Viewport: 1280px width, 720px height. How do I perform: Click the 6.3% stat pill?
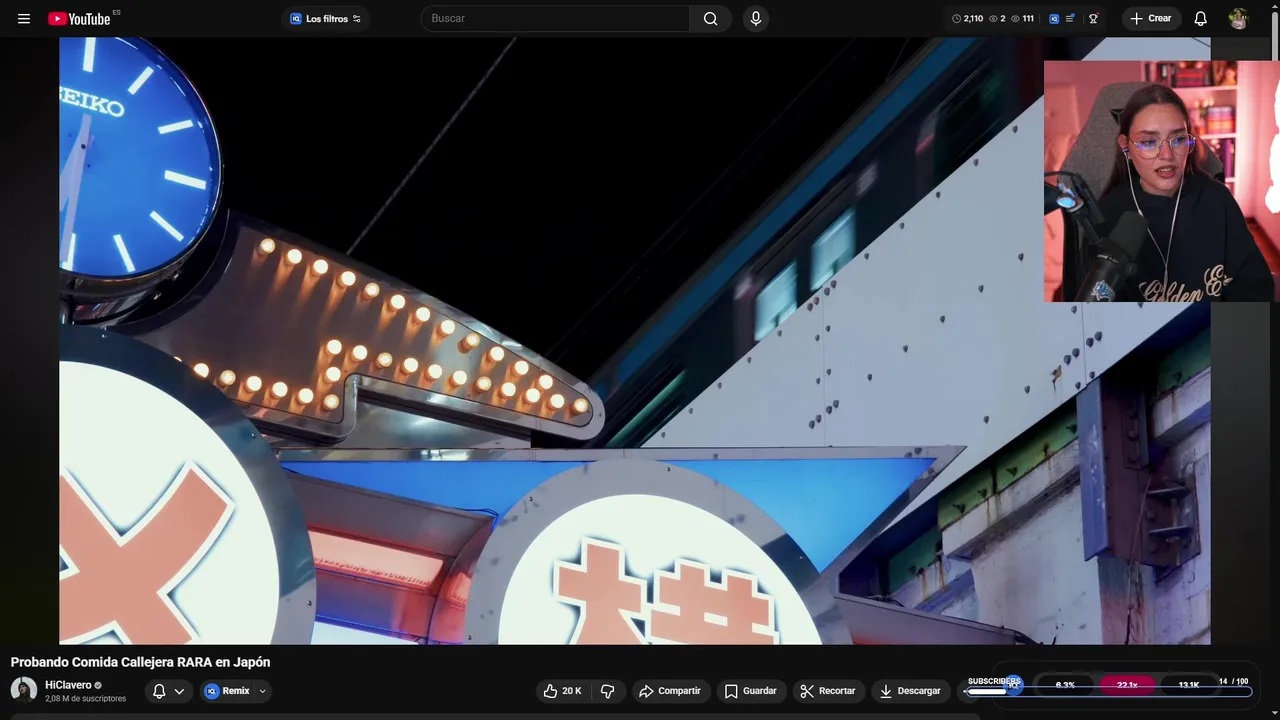(1065, 685)
